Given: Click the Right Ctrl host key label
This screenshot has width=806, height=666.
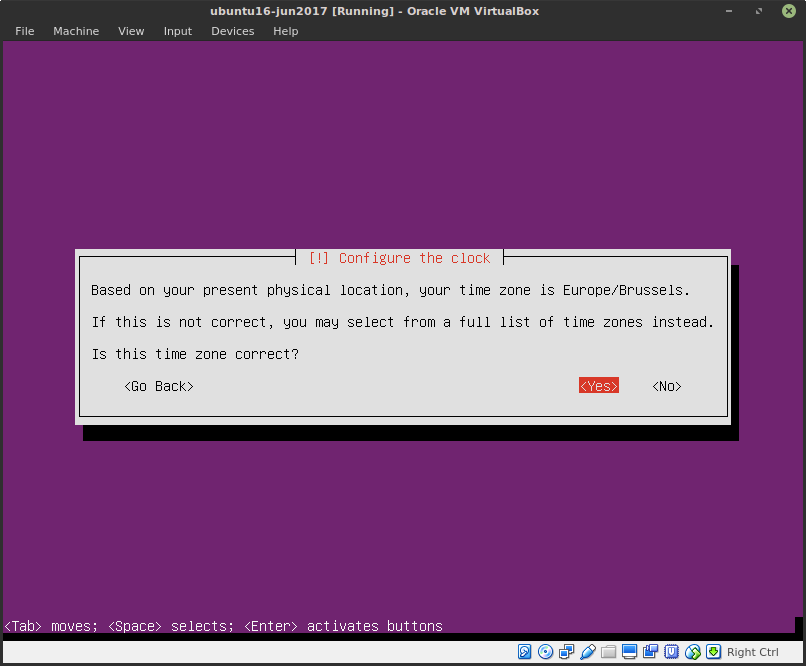Looking at the screenshot, I should [752, 652].
